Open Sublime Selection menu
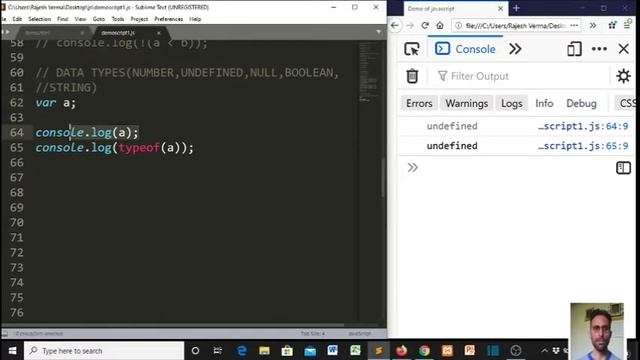Viewport: 640px width, 360px height. pos(39,19)
